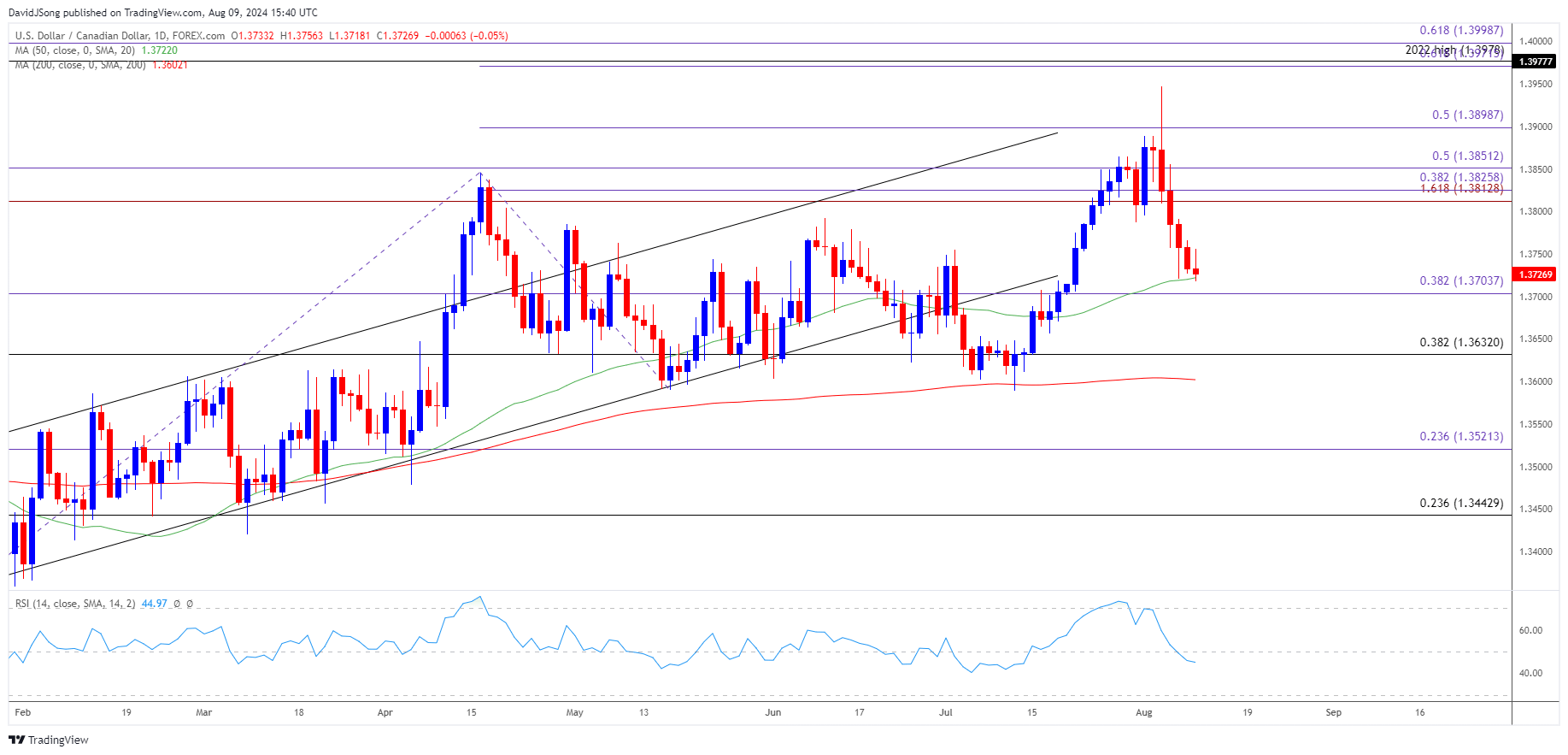
Task: Click the 1.35000 price axis label
Action: [1536, 467]
